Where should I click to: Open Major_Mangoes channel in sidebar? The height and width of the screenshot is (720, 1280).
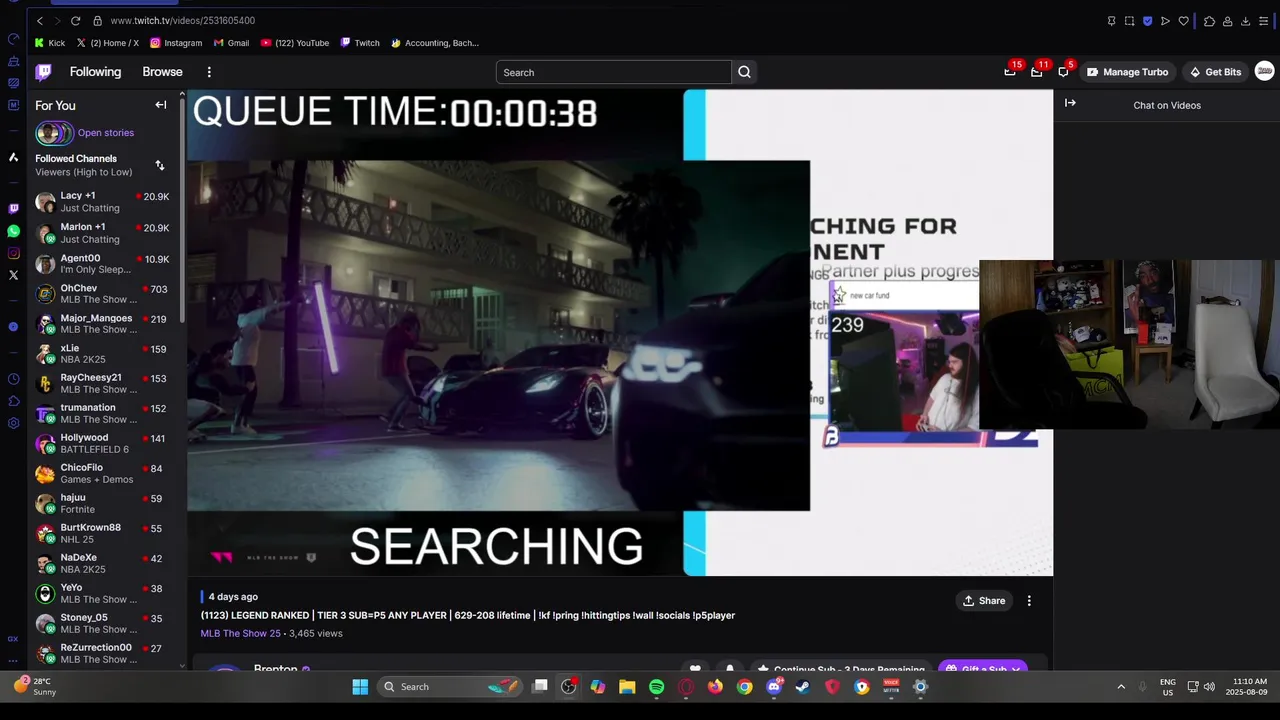[103, 324]
